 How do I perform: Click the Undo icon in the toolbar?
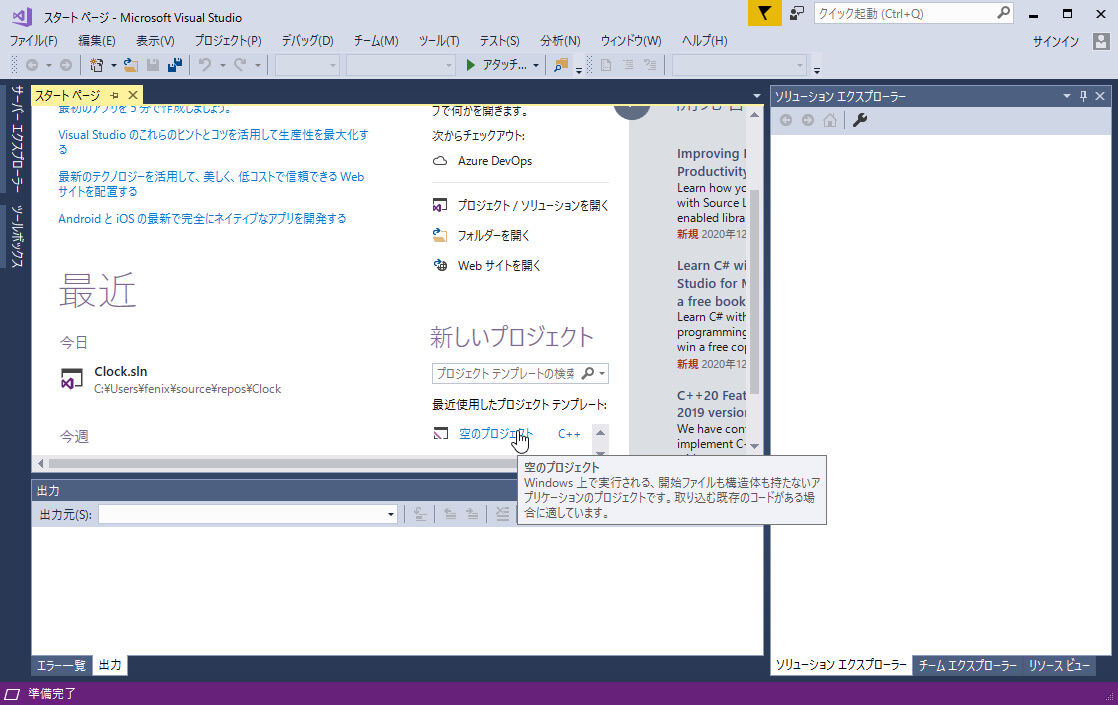point(204,64)
